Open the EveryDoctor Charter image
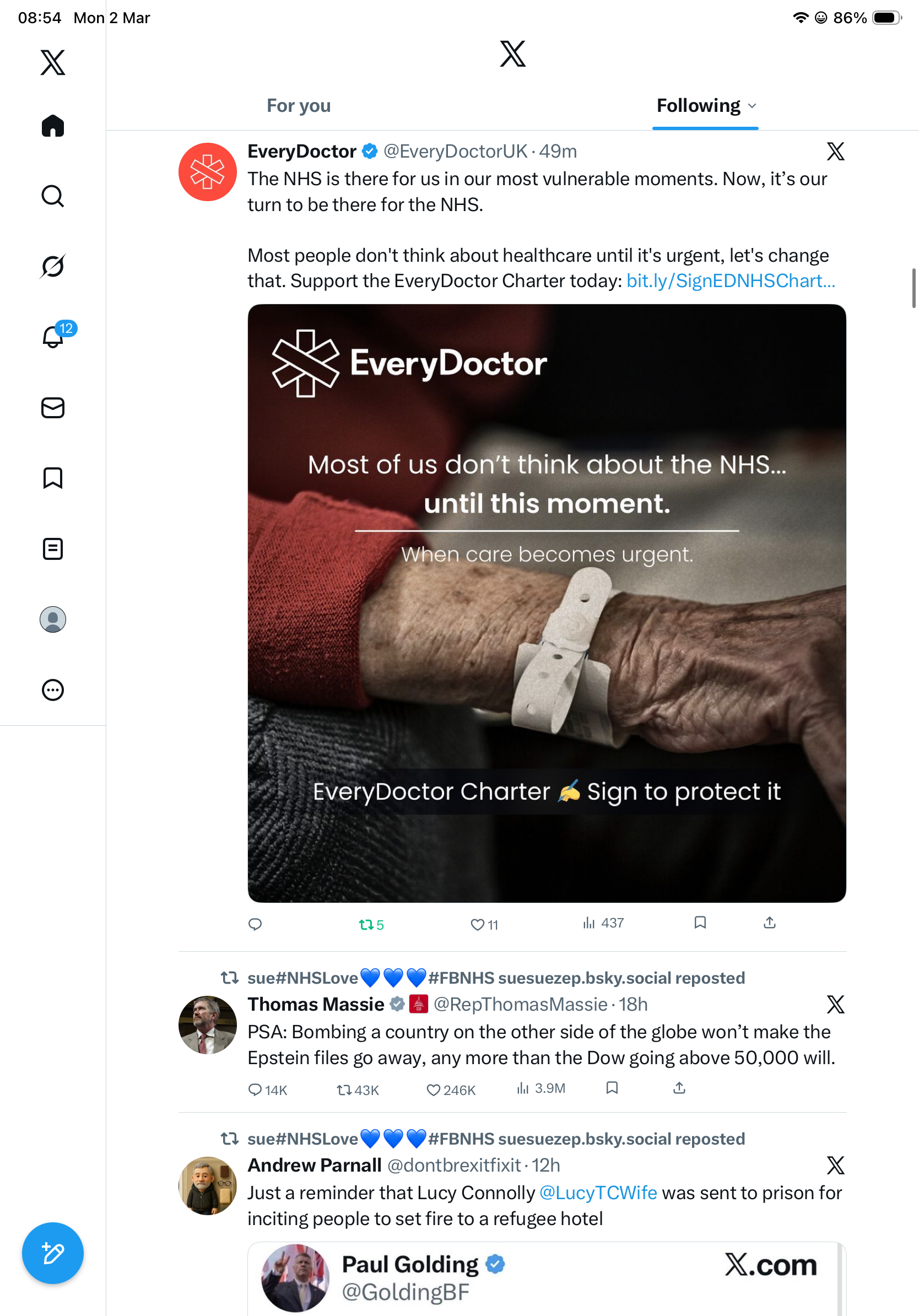Viewport: 919px width, 1316px height. (x=547, y=603)
